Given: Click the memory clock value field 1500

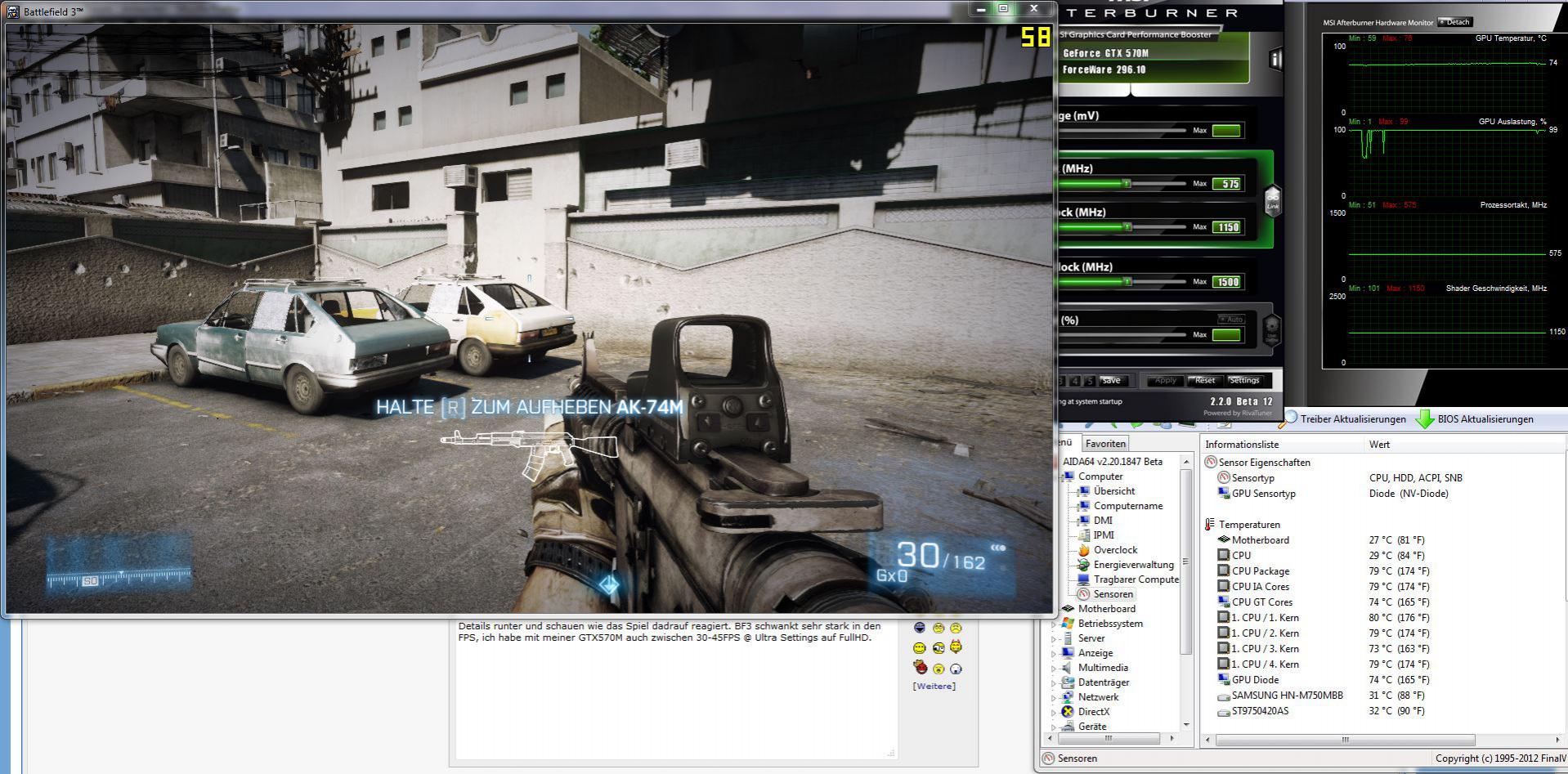Looking at the screenshot, I should (x=1228, y=282).
